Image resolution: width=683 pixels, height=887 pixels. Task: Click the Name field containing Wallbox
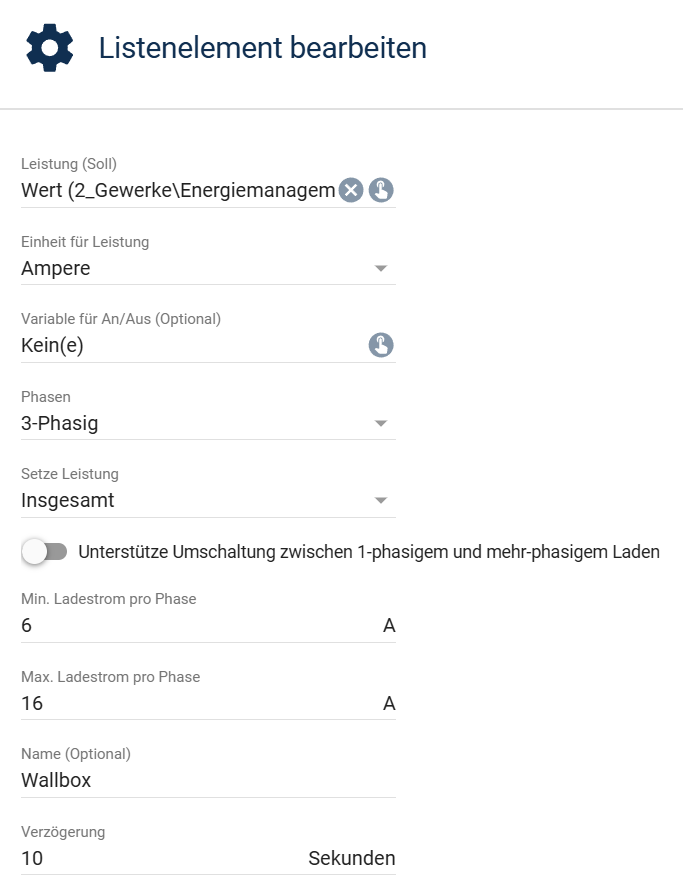tap(208, 781)
